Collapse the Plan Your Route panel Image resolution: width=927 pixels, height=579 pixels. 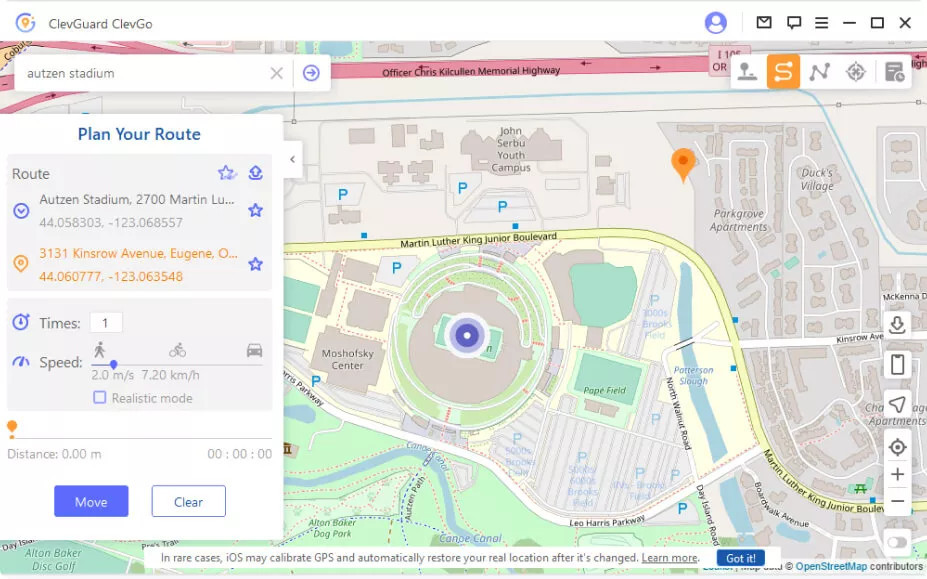(293, 159)
